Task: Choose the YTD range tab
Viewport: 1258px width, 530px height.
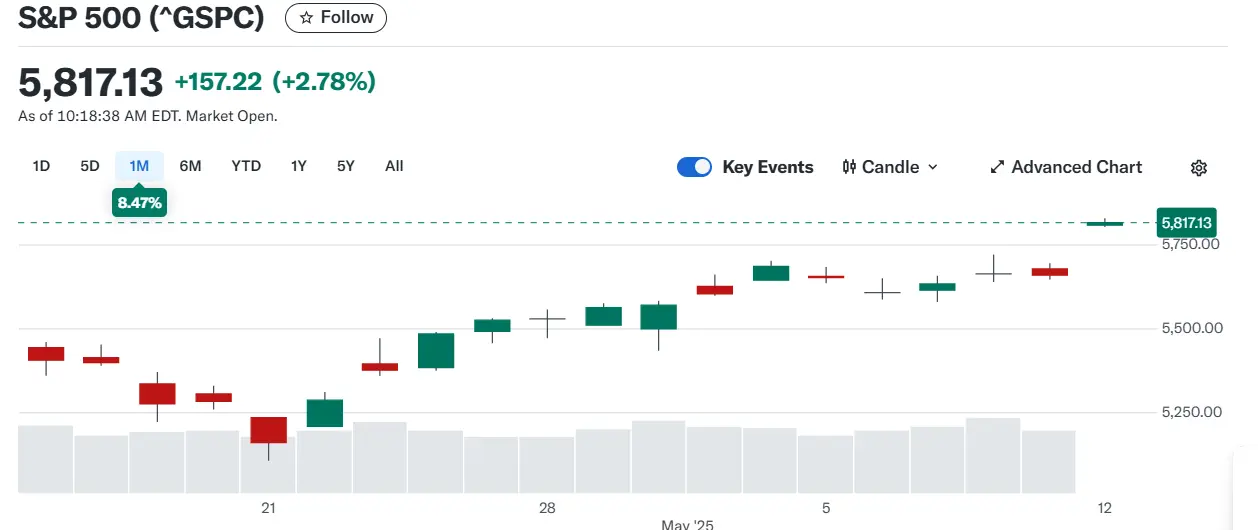Action: [x=246, y=166]
